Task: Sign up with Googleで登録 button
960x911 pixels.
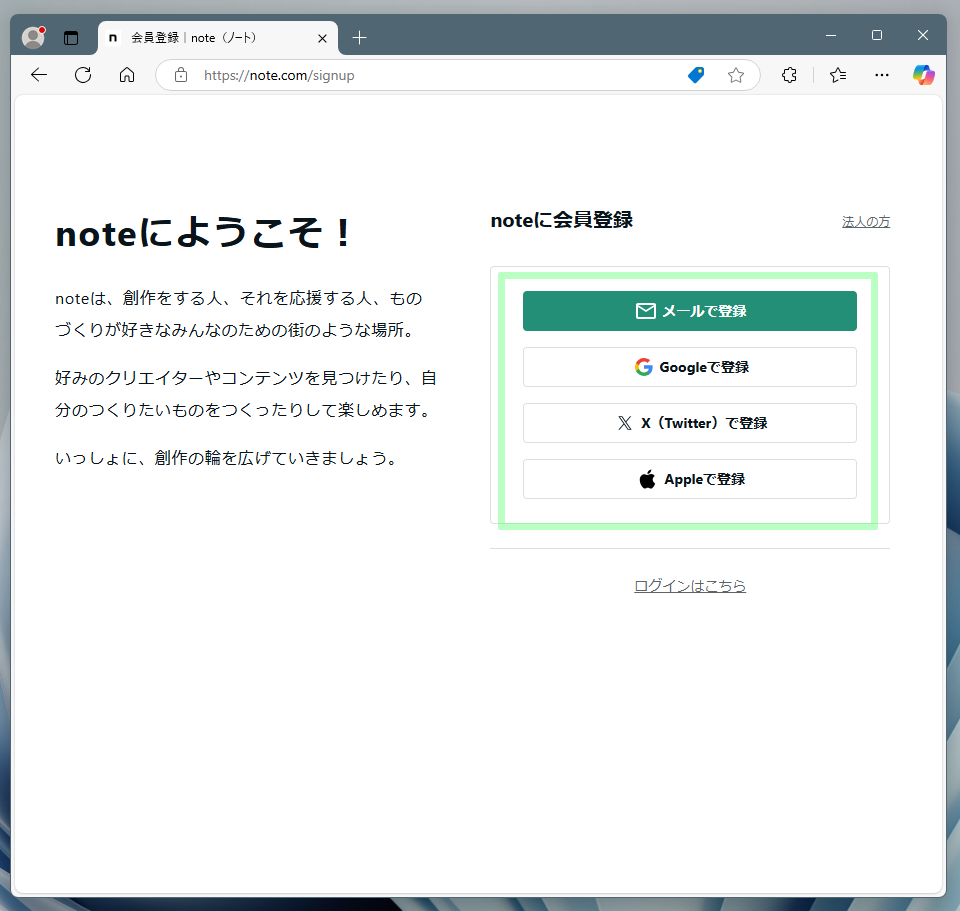Action: point(689,367)
